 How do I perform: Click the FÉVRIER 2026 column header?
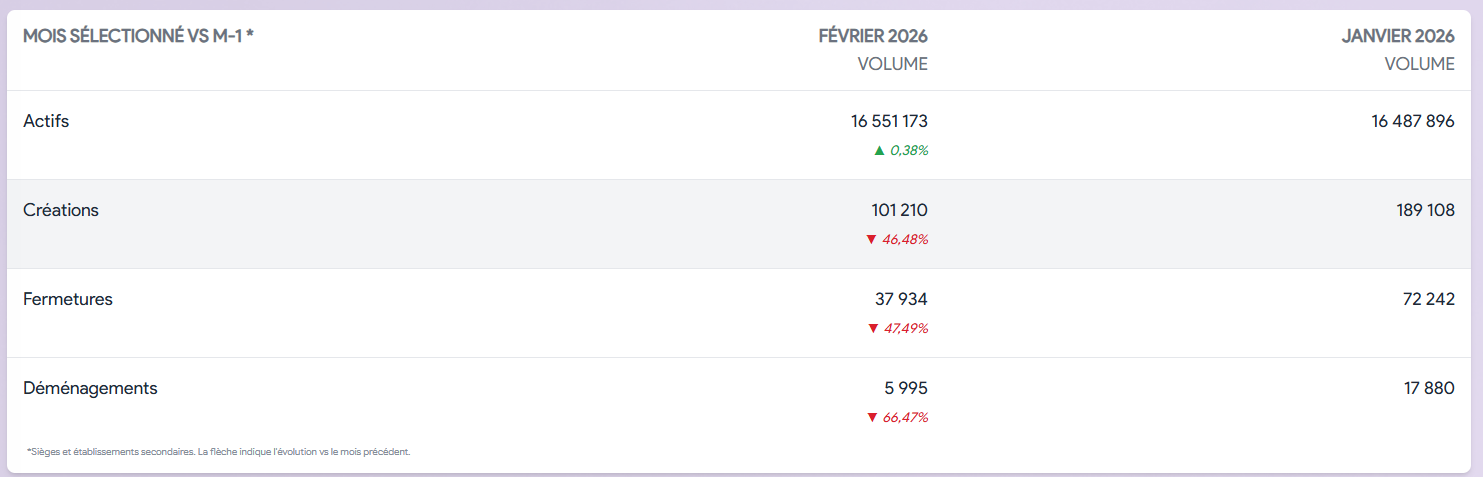(872, 37)
